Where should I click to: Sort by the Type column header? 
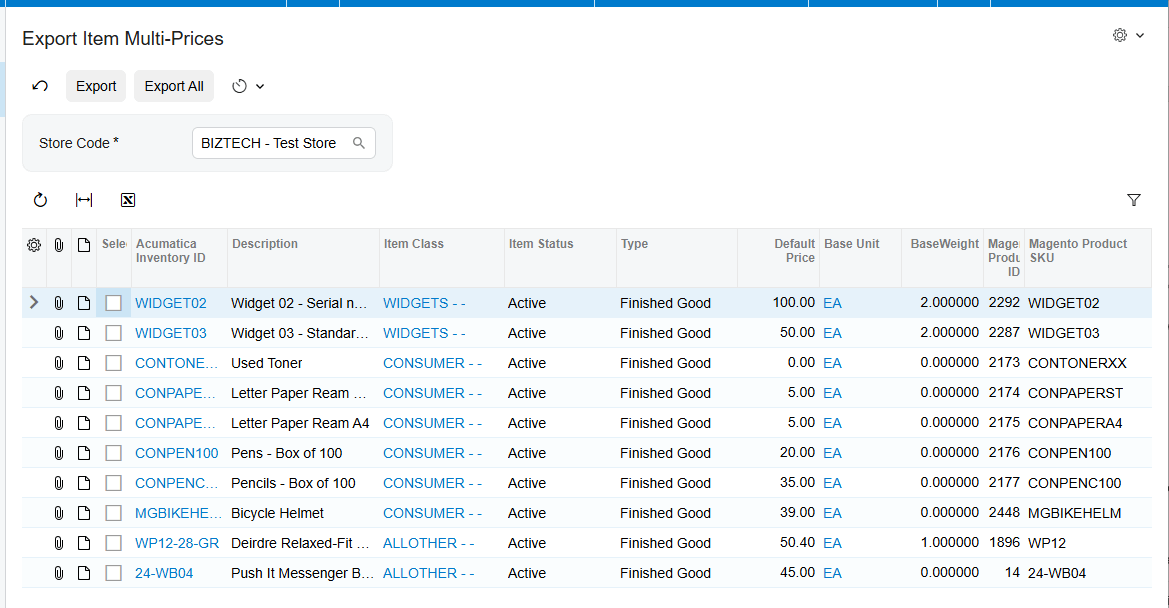pyautogui.click(x=677, y=258)
